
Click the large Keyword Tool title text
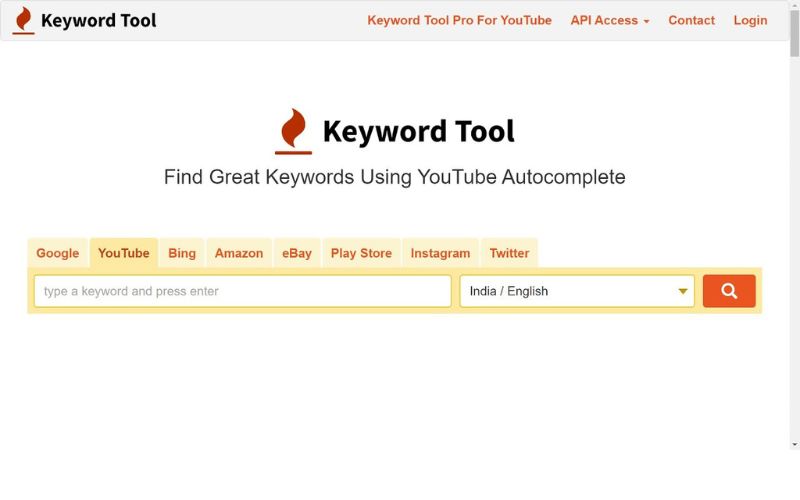419,132
